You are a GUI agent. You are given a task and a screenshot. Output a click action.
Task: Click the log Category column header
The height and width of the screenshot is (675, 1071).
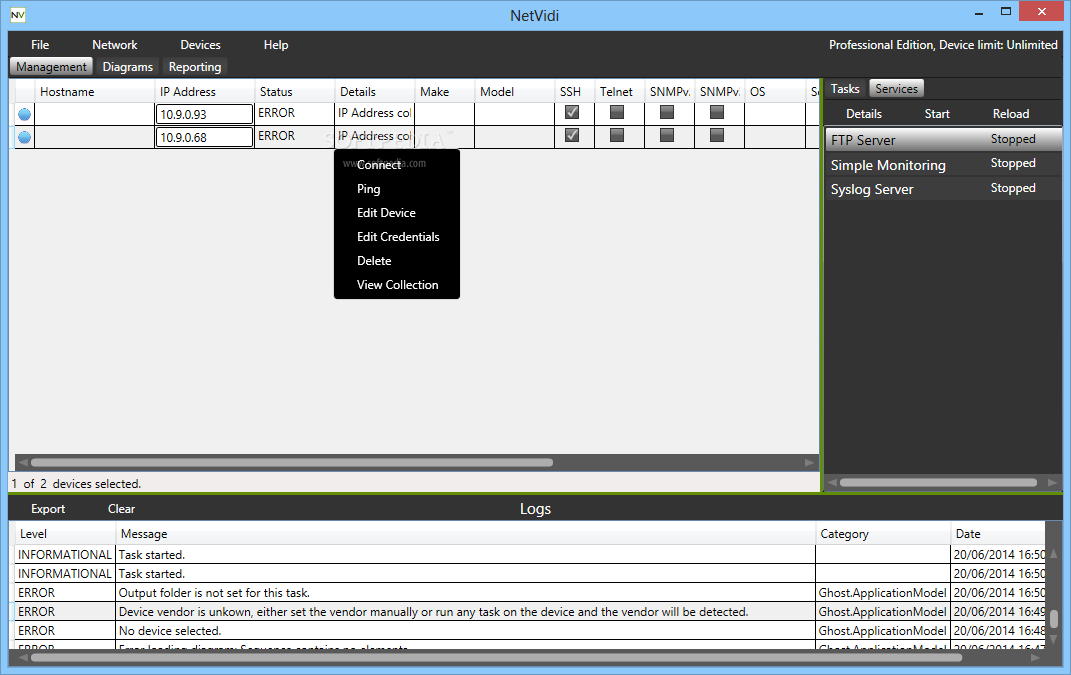pos(882,534)
